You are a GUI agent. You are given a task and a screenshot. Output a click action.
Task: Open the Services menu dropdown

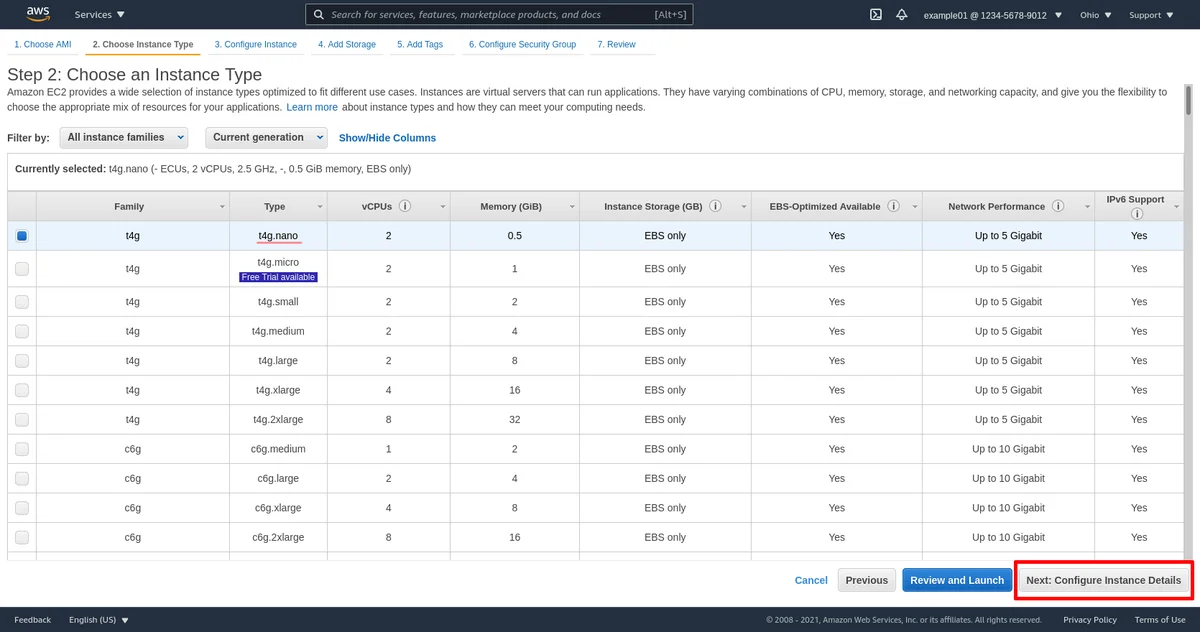(100, 15)
